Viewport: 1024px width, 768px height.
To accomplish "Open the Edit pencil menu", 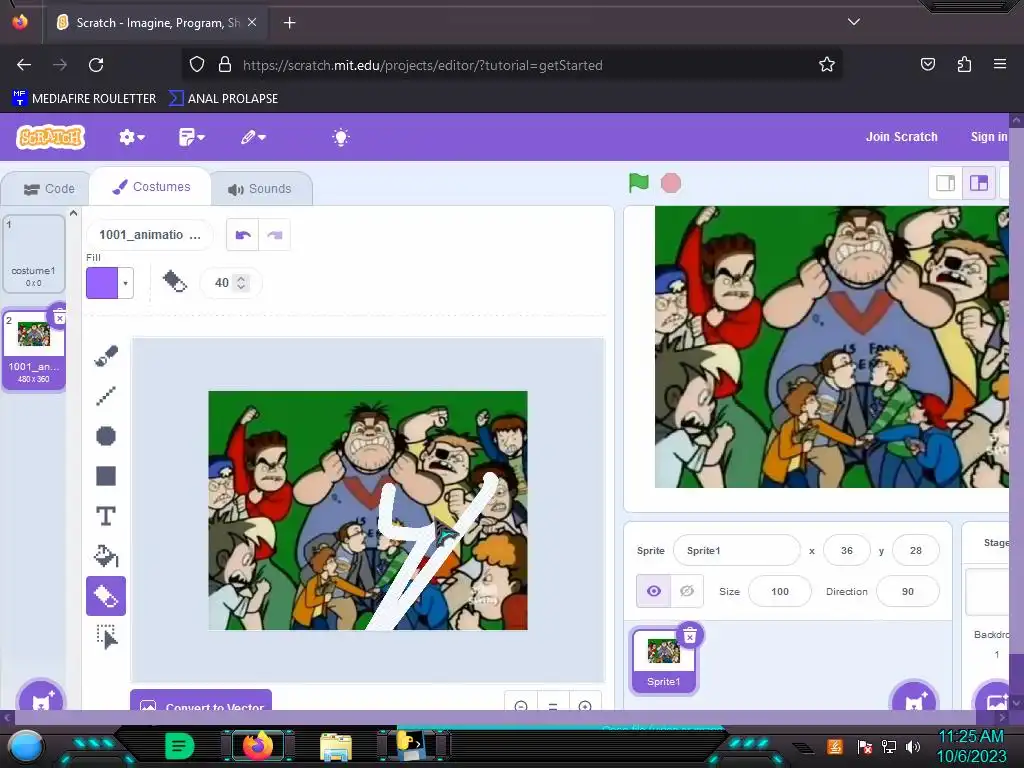I will click(x=253, y=137).
